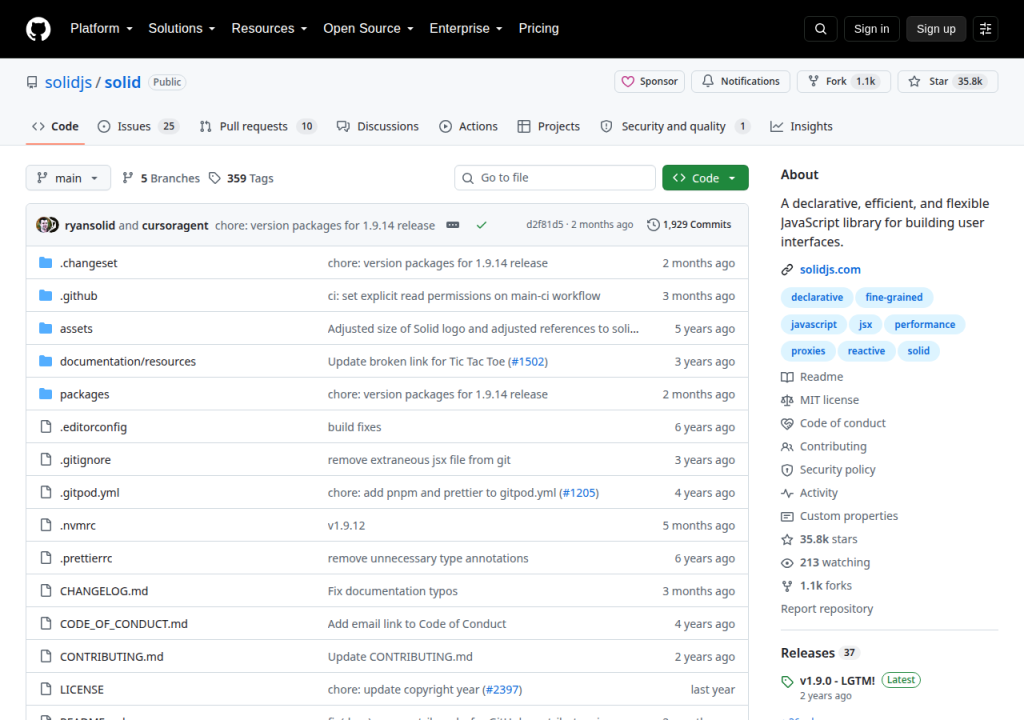Open the search magnifier button

pyautogui.click(x=820, y=29)
